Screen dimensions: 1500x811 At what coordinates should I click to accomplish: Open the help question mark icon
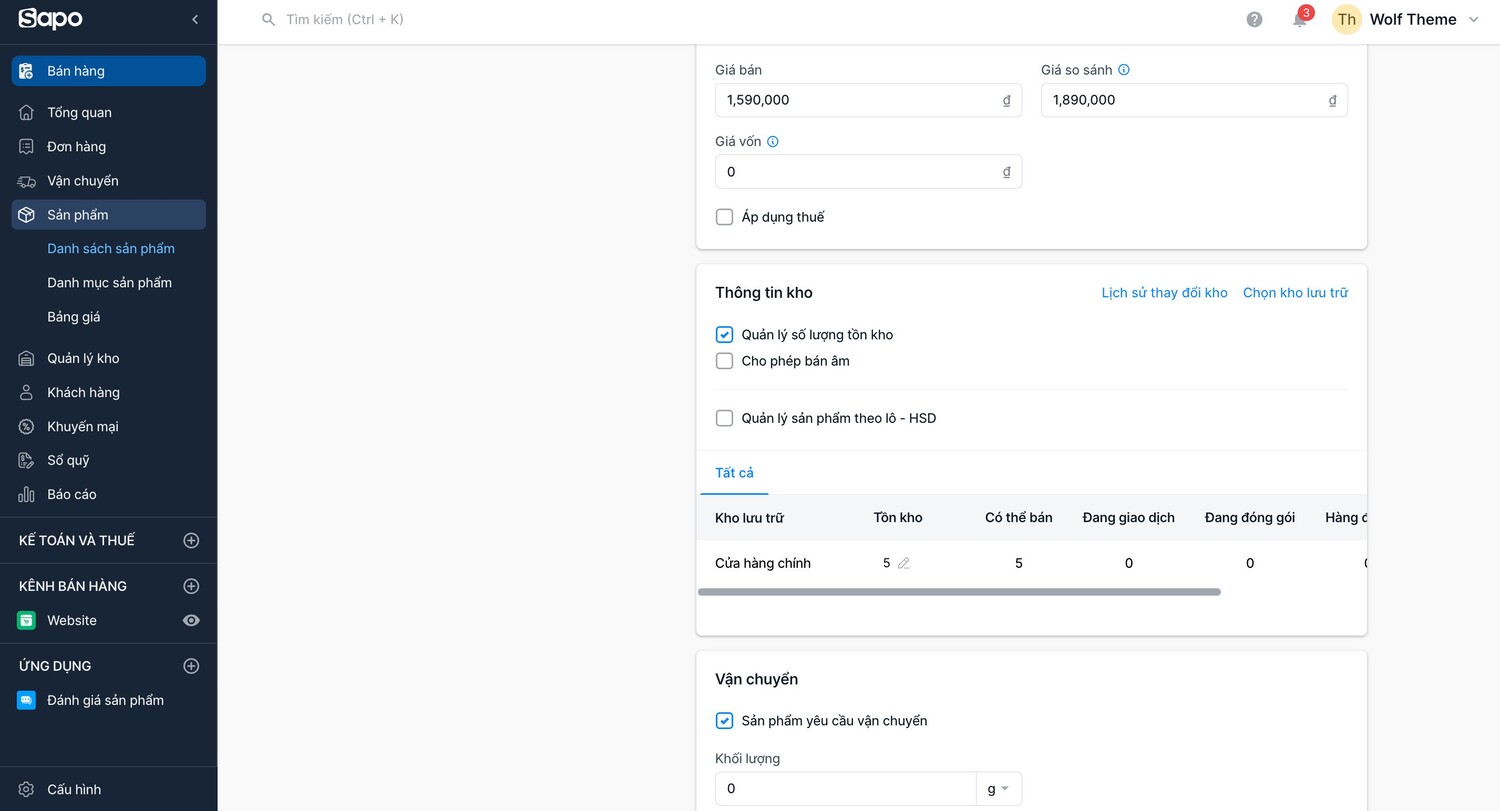click(1254, 19)
